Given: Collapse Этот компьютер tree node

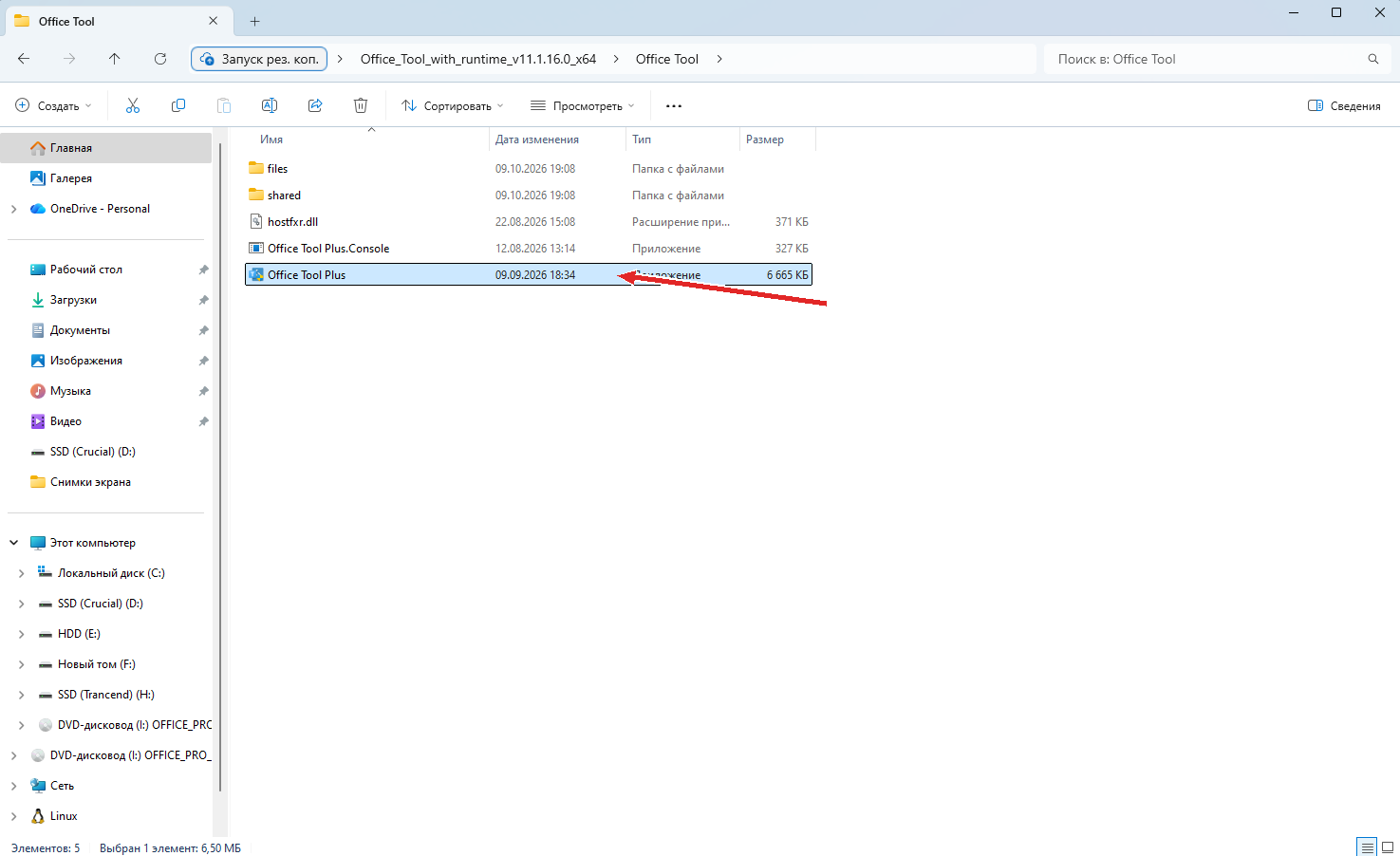Looking at the screenshot, I should 13,543.
